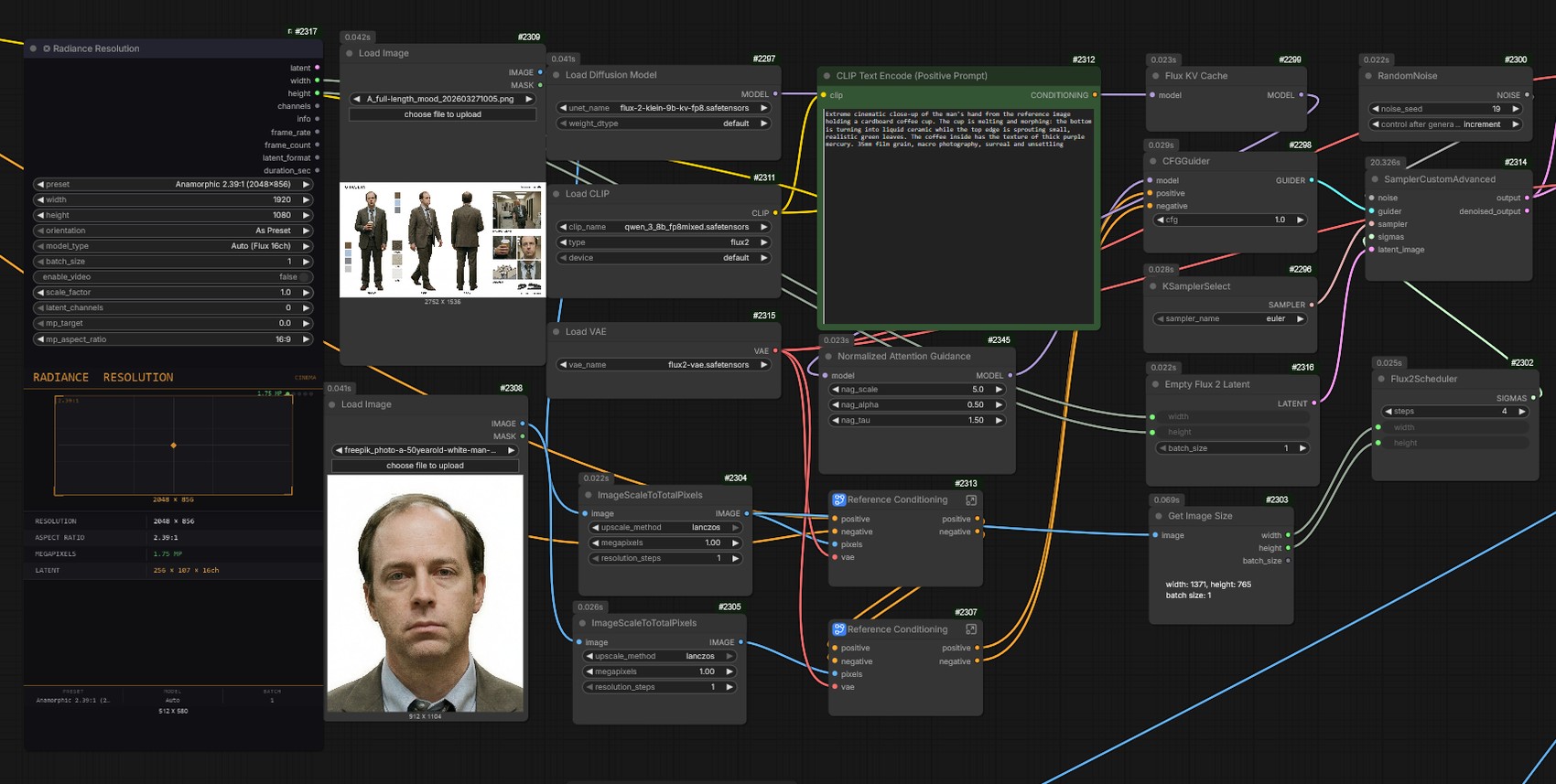
Task: Collapse the Flux KV Cache node dot
Action: [1155, 76]
